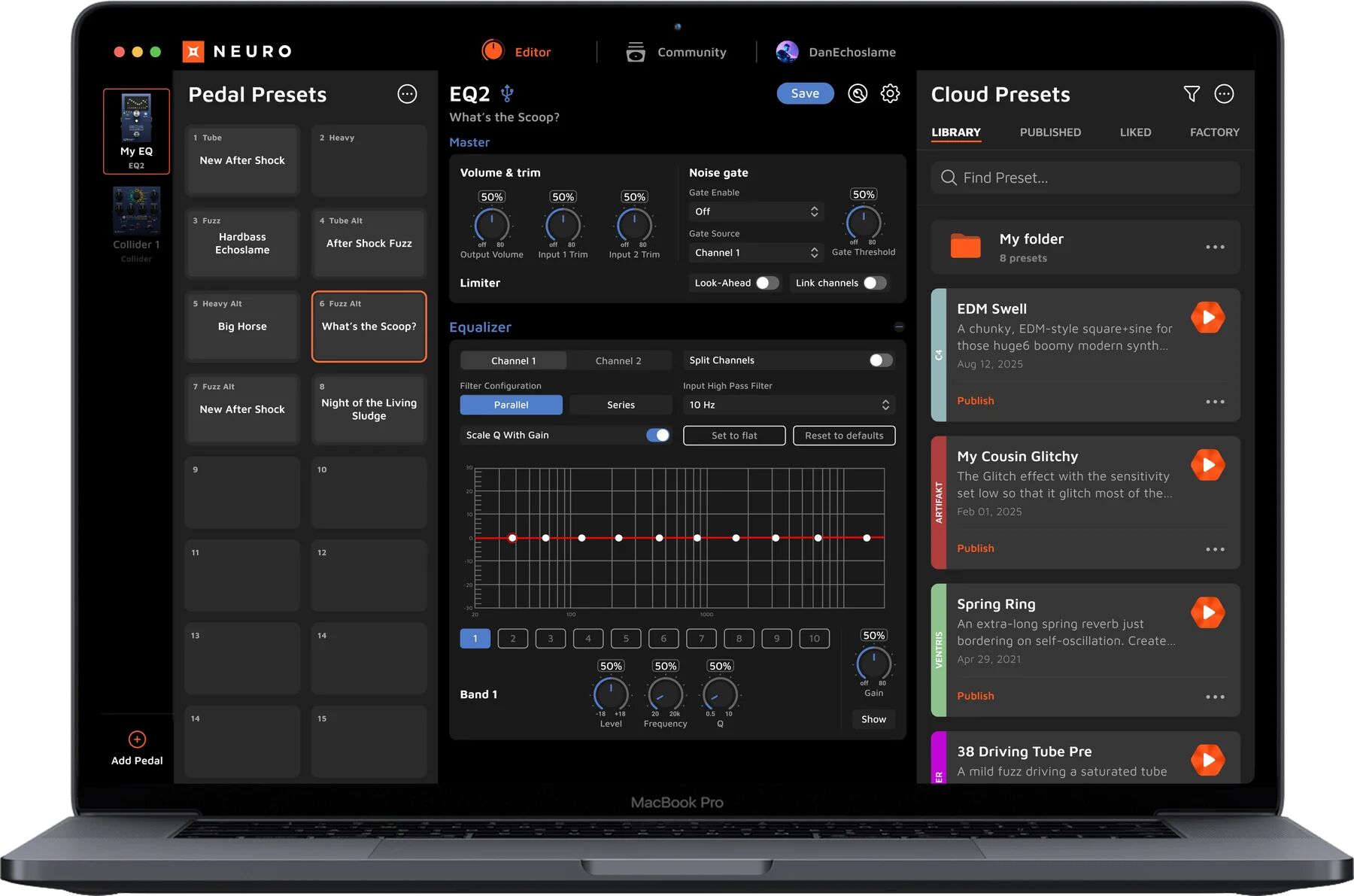Click the search magnifier icon
The height and width of the screenshot is (896, 1354).
[x=949, y=178]
